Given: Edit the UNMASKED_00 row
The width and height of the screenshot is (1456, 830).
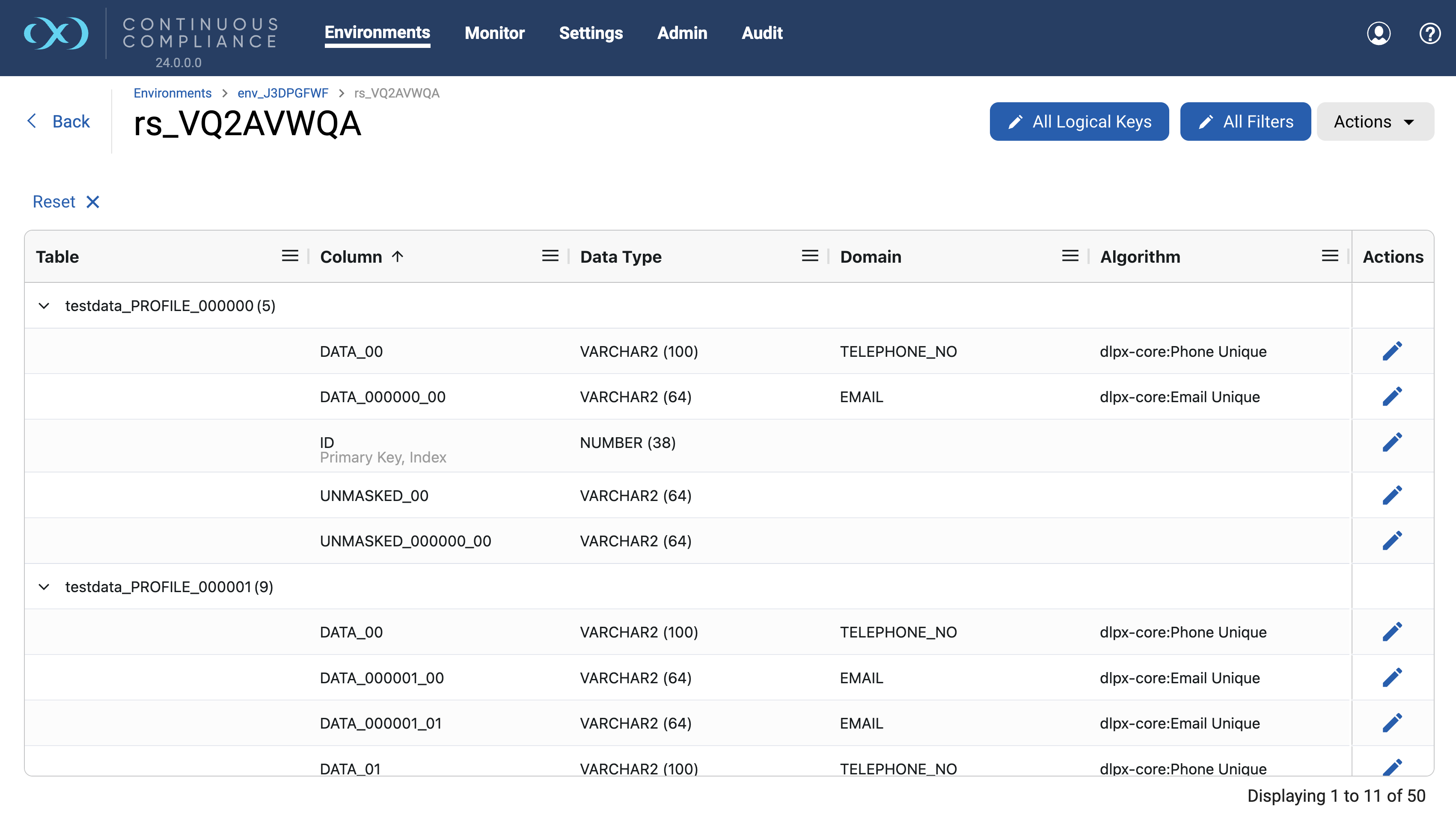Looking at the screenshot, I should pos(1392,495).
